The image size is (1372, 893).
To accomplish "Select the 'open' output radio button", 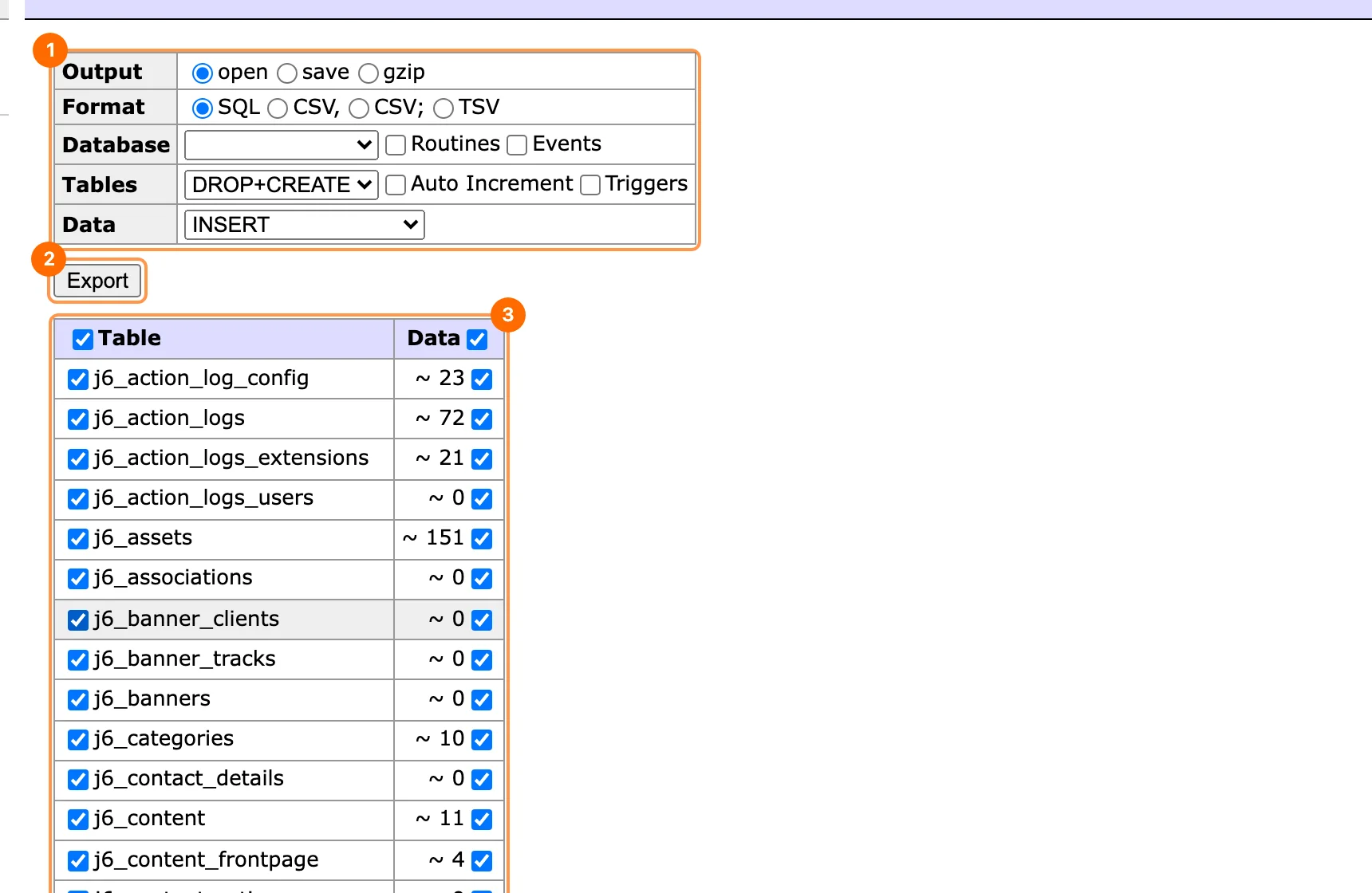I will [x=203, y=73].
